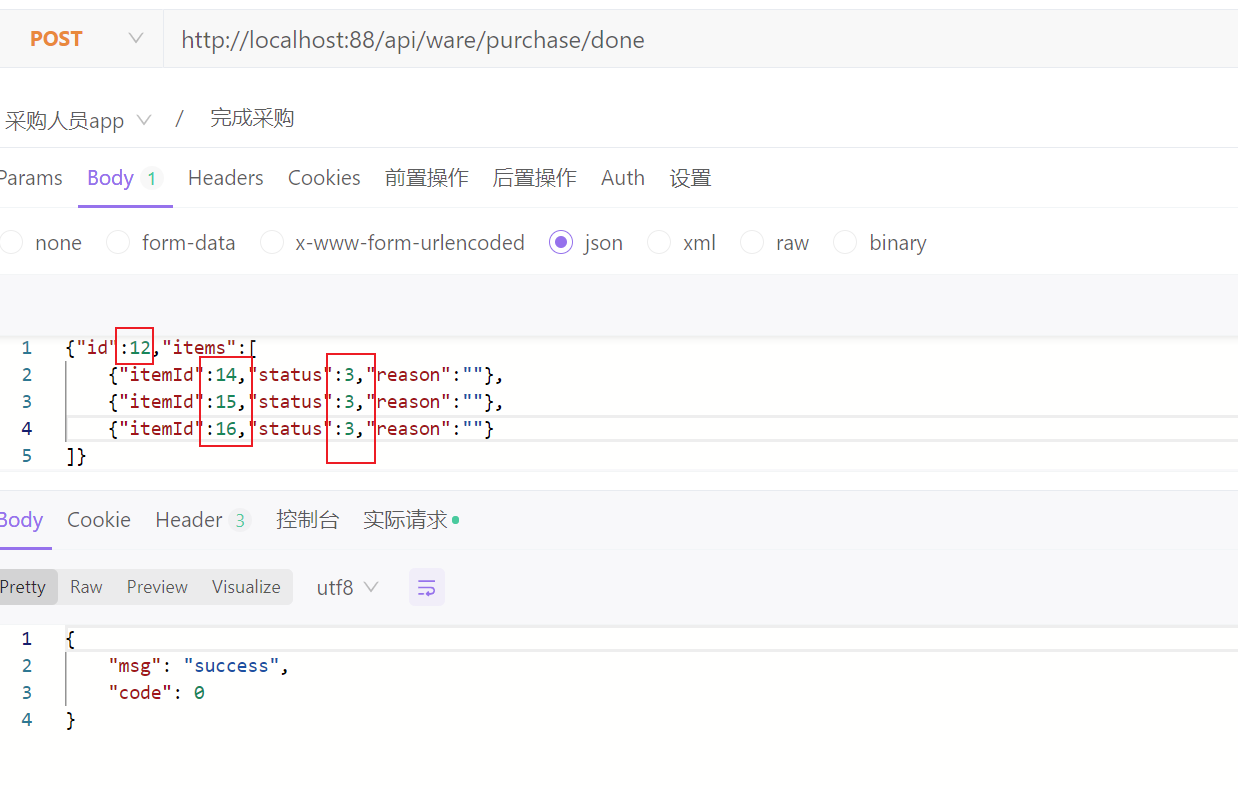Click the opening brace on response line 1
This screenshot has width=1238, height=789.
(70, 639)
